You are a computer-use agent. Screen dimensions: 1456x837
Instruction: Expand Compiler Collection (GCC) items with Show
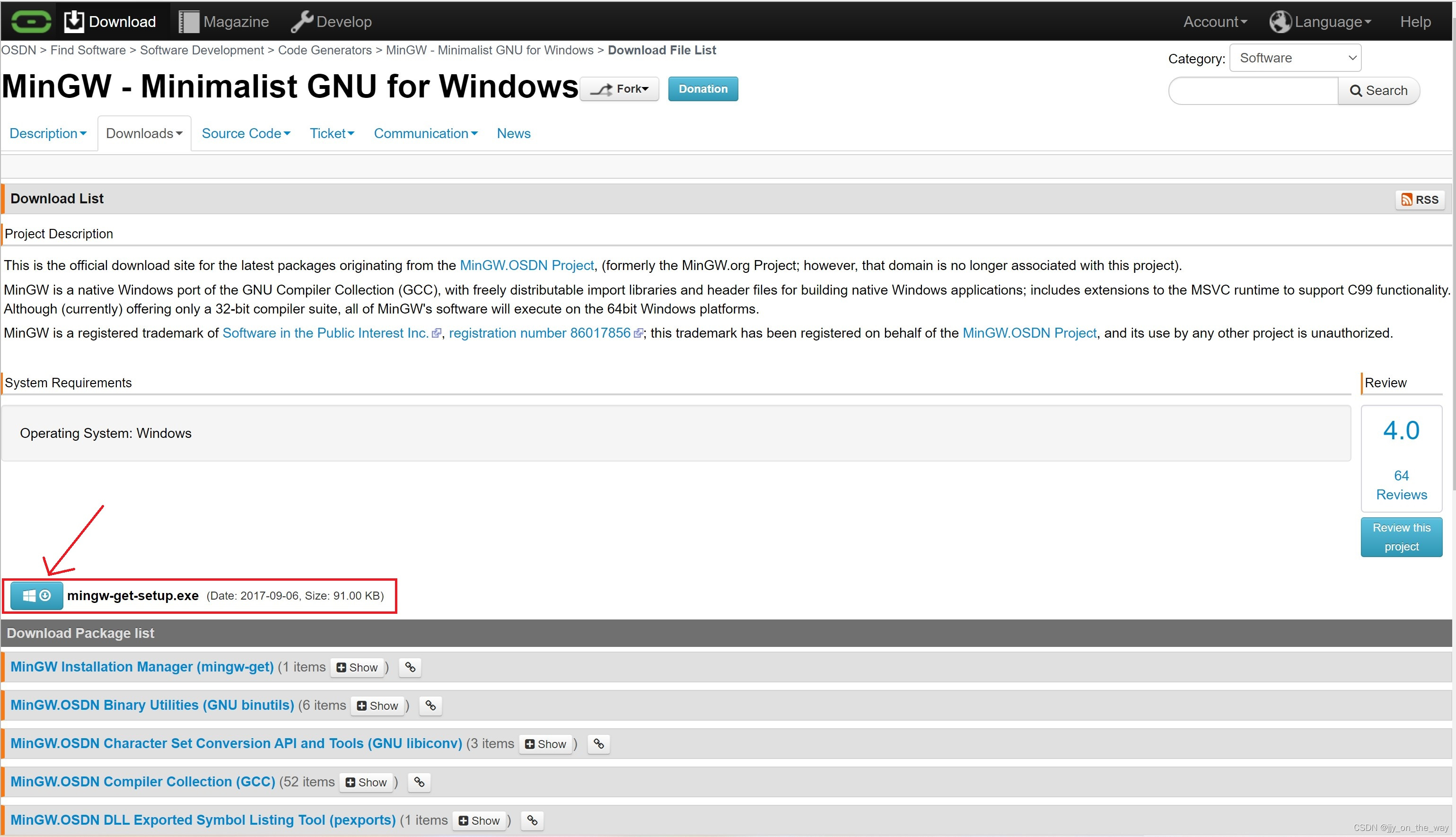click(366, 783)
